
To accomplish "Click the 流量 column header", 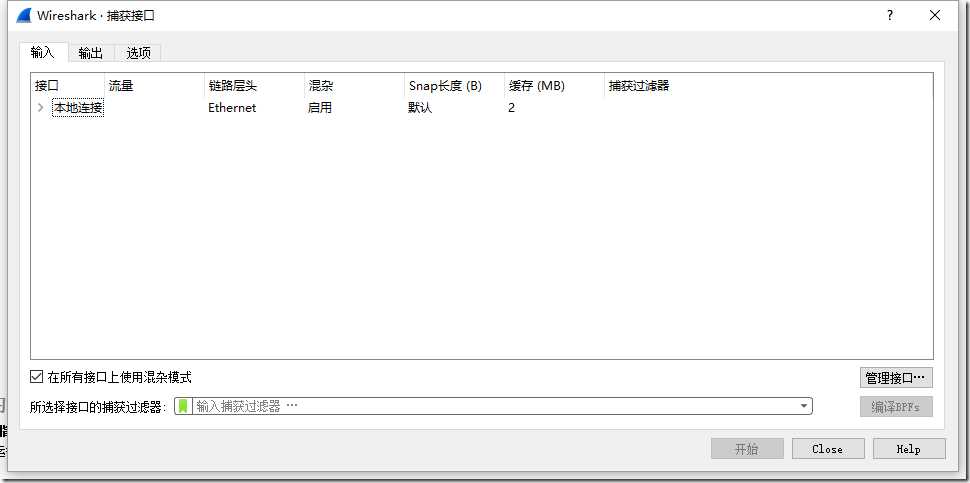I will tap(154, 86).
